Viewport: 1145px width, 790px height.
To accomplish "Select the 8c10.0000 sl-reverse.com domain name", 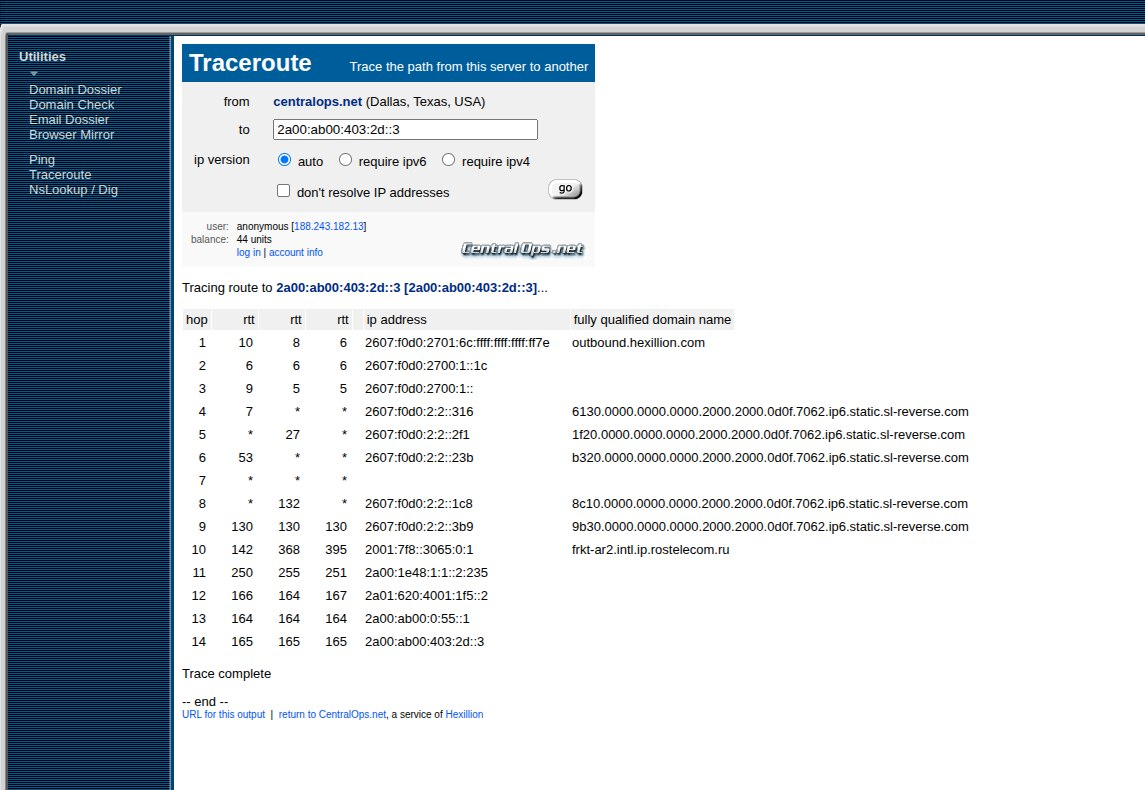I will click(770, 504).
